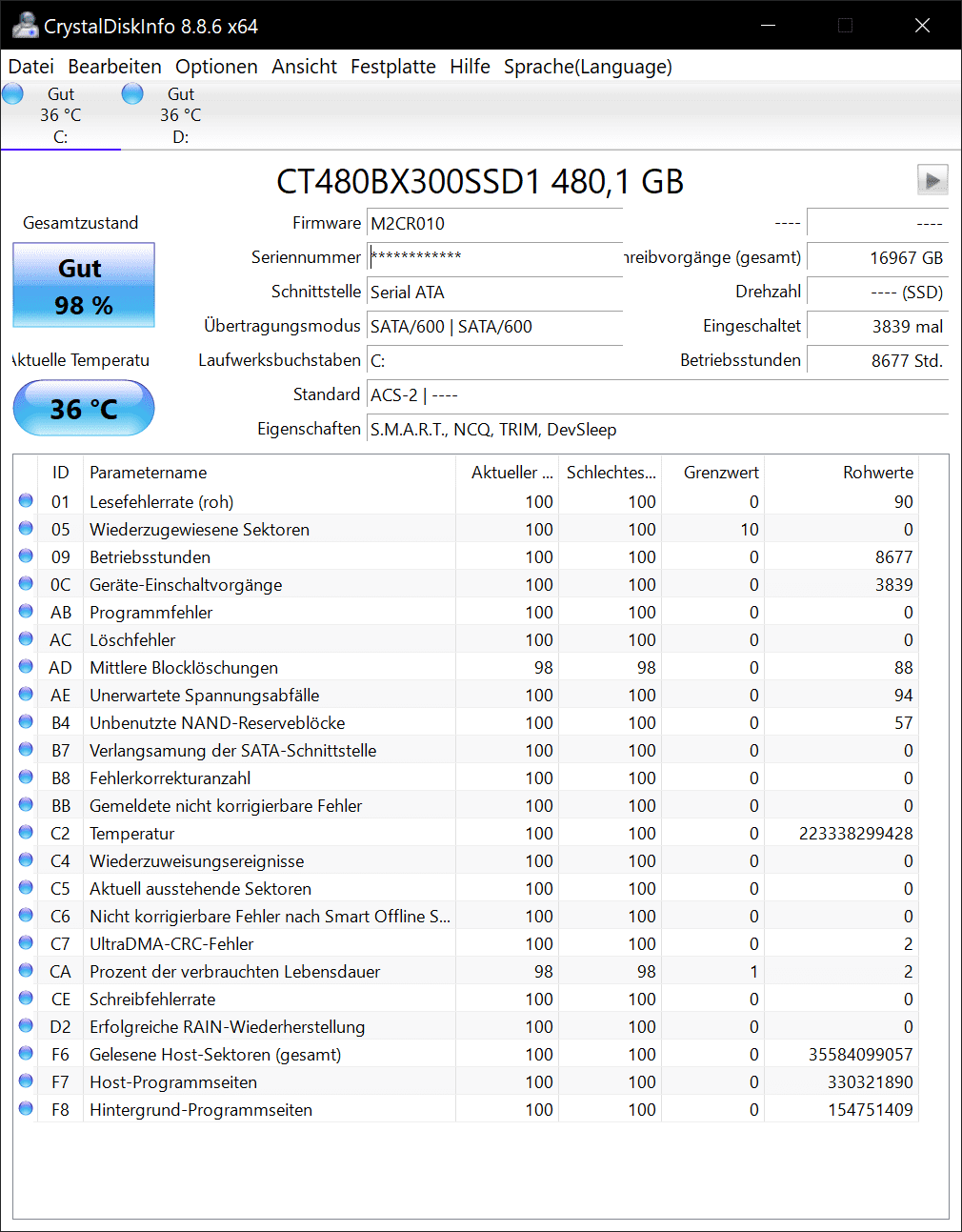Click the status icon for Mittlere Blocklöschungen
Viewport: 962px width, 1232px height.
(x=26, y=666)
